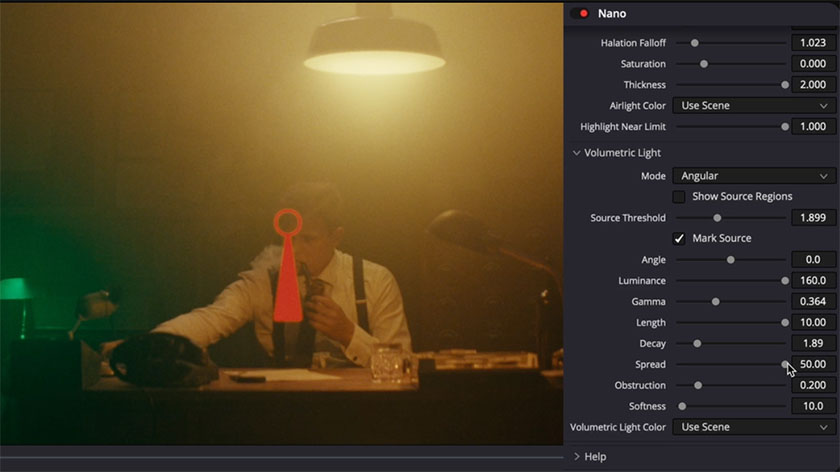Click the Spread slider handle
The width and height of the screenshot is (840, 472).
pos(785,365)
